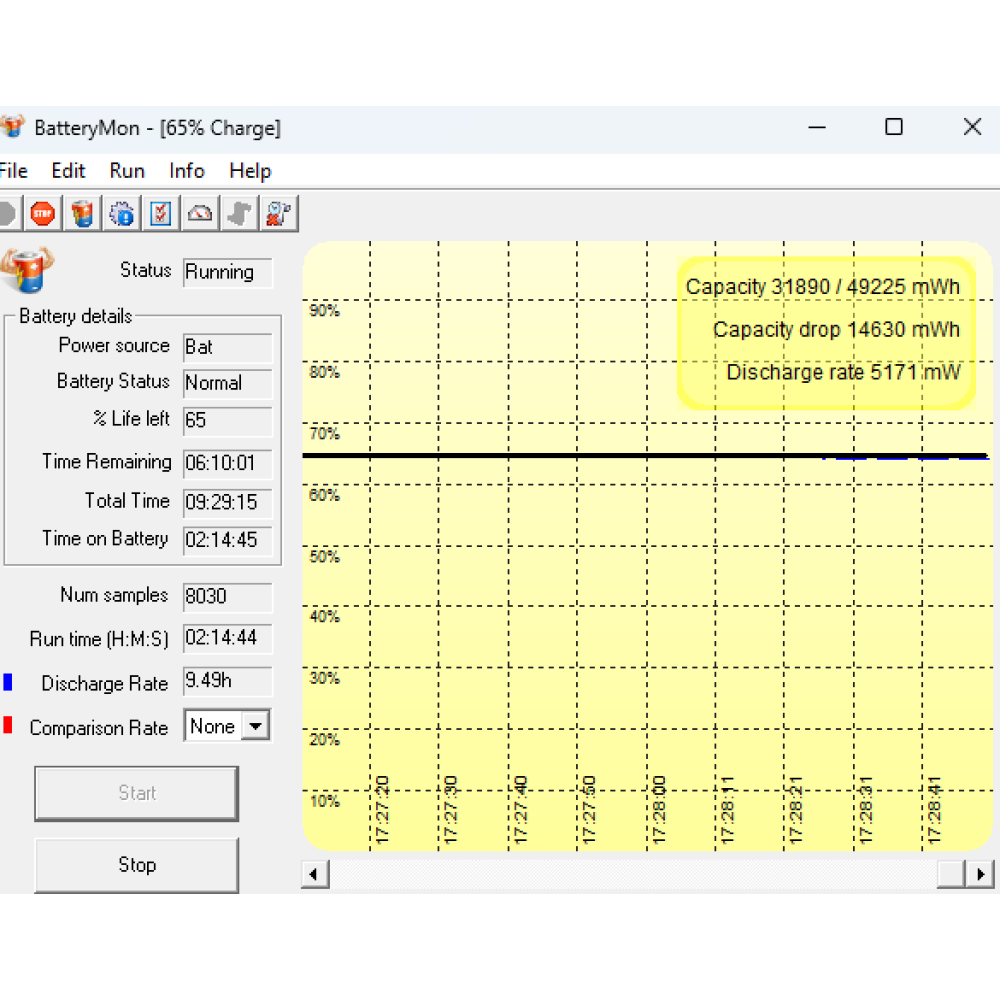
Task: Click the red Stop sign toolbar icon
Action: point(43,213)
